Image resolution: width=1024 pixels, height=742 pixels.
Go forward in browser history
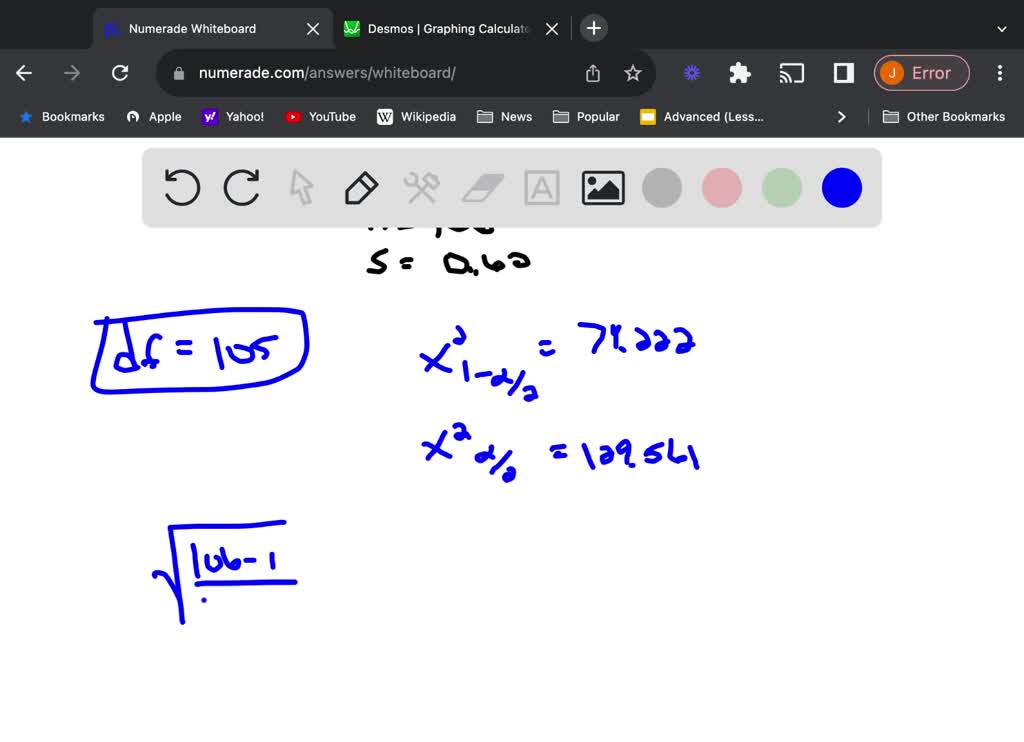click(x=72, y=73)
